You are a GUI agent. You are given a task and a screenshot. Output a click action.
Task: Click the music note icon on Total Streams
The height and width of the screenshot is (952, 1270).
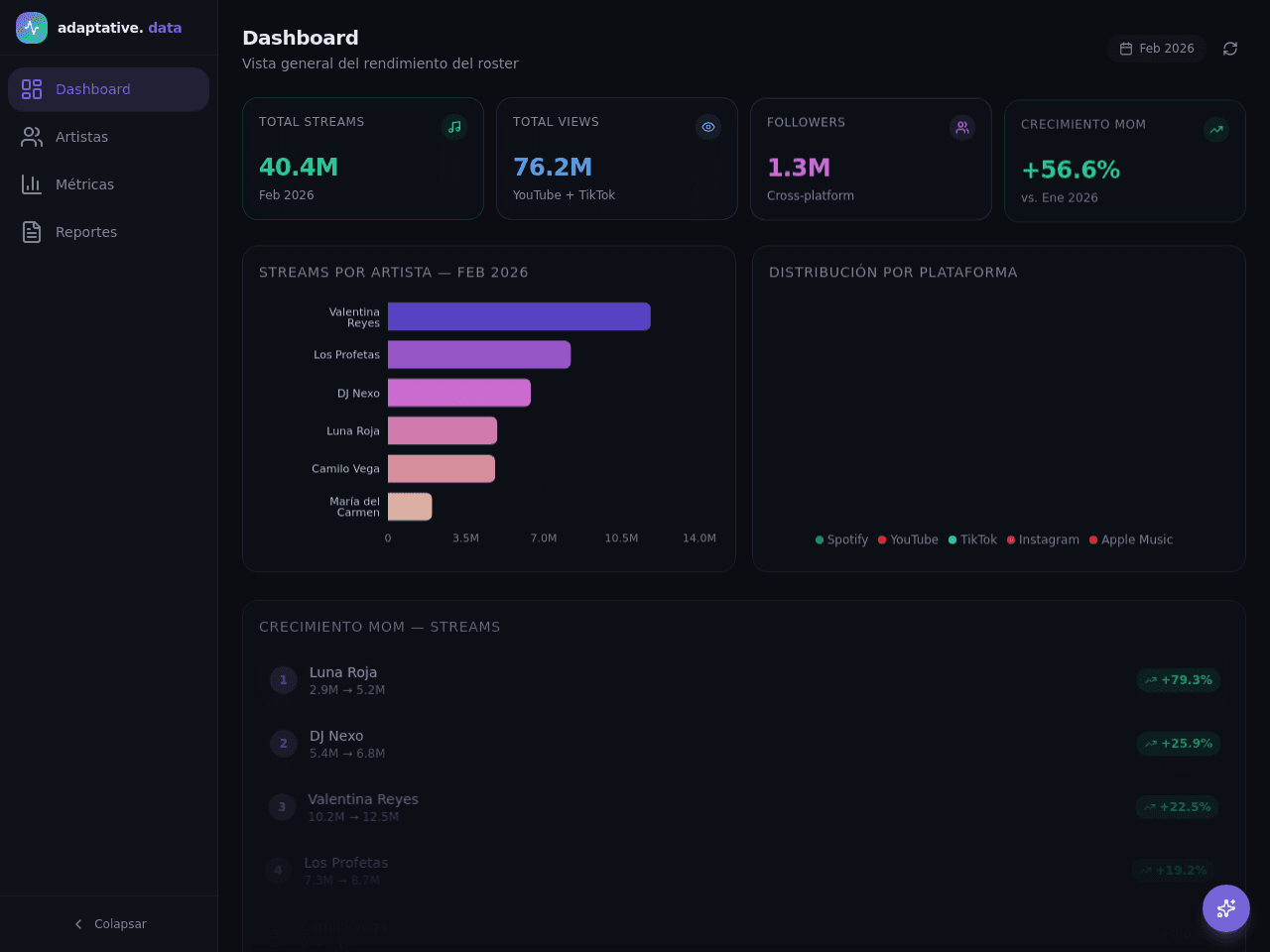pos(454,127)
